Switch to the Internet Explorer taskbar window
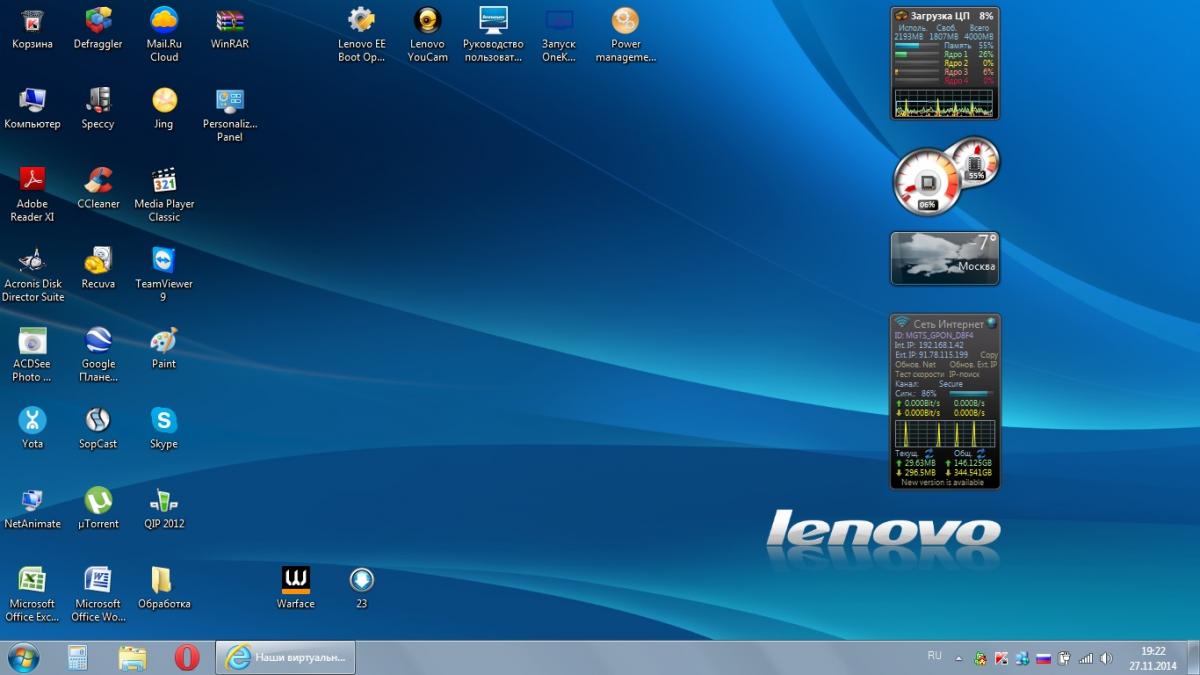This screenshot has width=1200, height=675. click(286, 657)
